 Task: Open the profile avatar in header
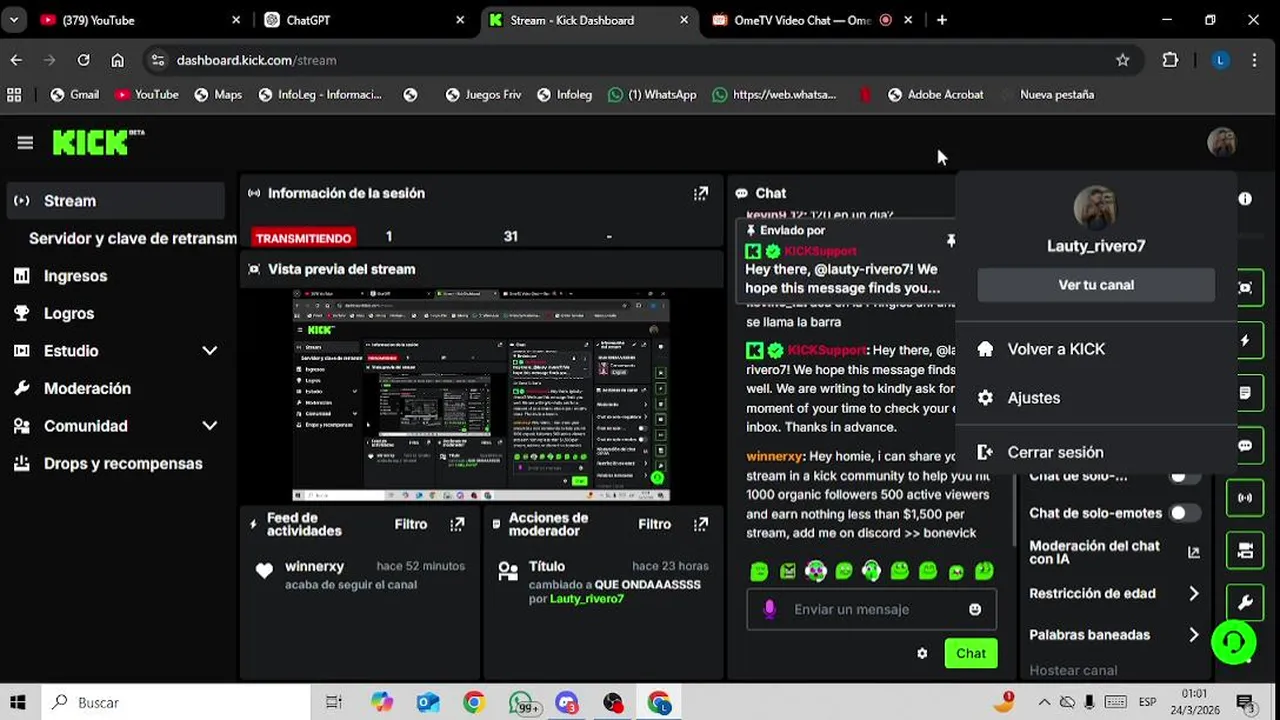tap(1221, 143)
